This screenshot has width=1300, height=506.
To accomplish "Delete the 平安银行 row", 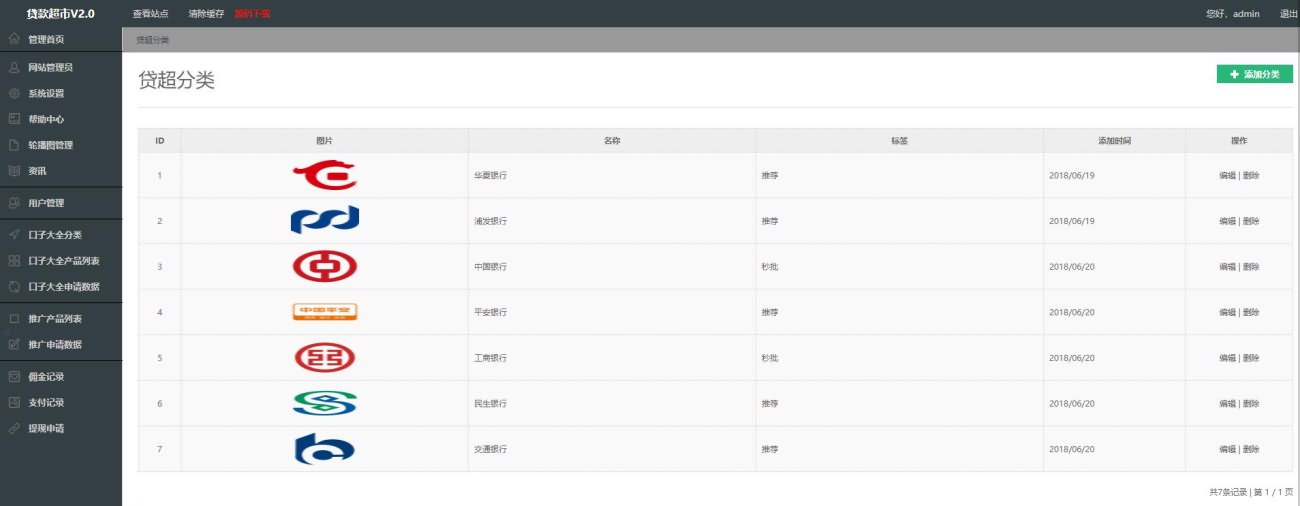I will tap(1251, 312).
